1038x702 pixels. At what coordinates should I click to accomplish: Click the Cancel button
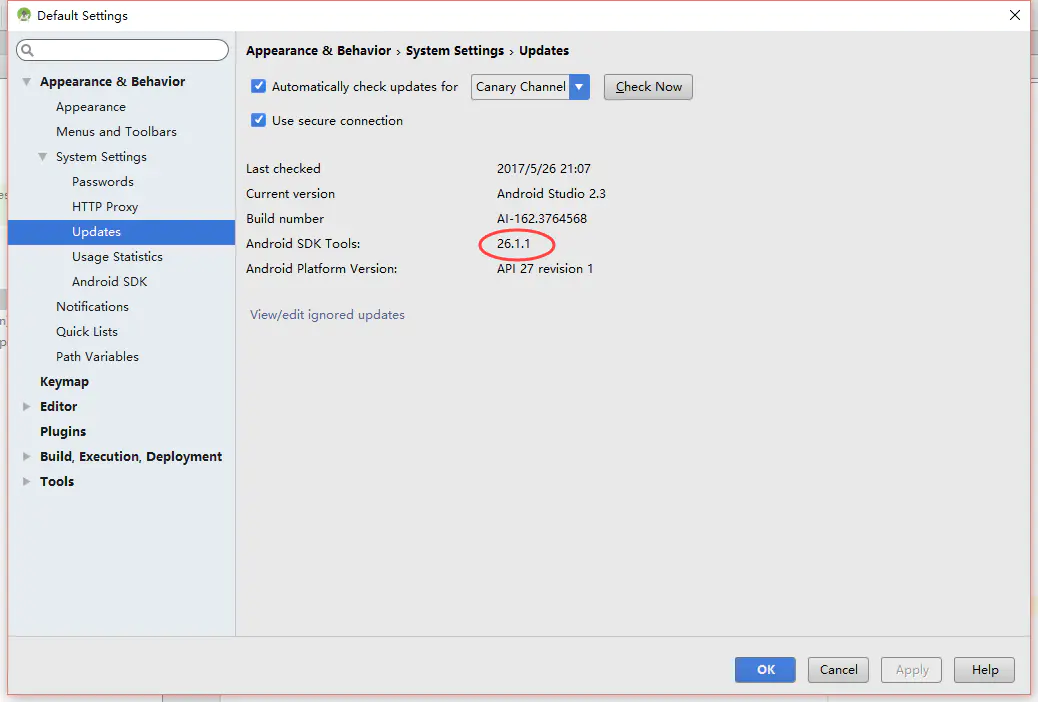point(838,670)
